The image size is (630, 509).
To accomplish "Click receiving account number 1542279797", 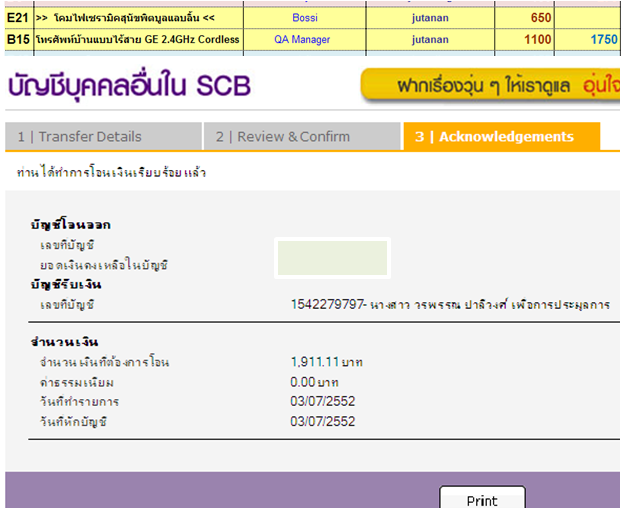I will (x=327, y=304).
